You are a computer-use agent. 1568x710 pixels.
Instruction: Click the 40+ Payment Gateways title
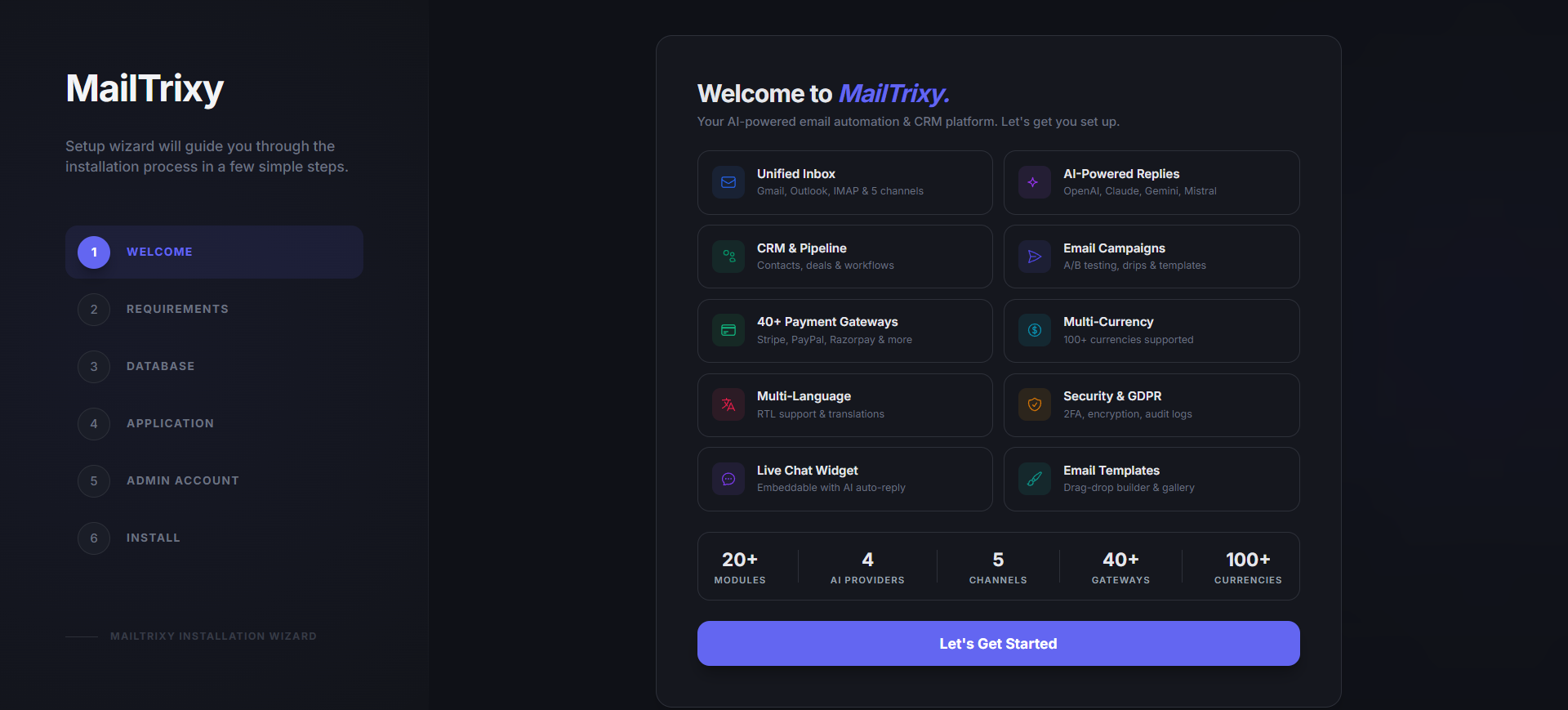tap(827, 322)
